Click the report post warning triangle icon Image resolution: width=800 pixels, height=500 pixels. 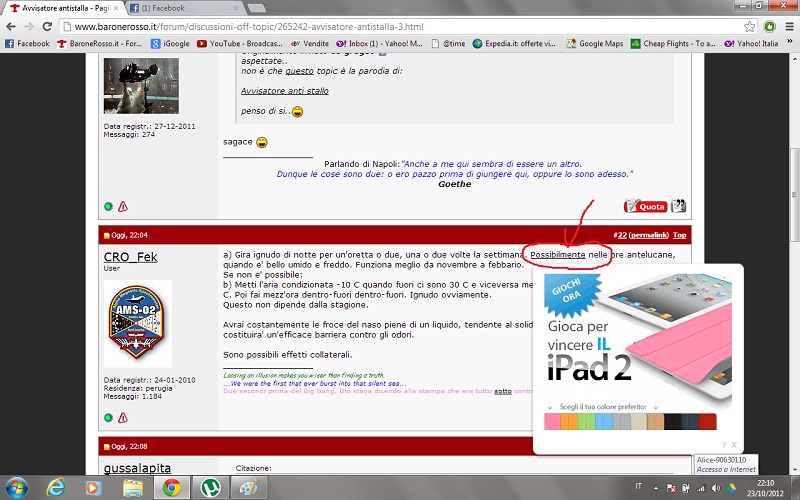tap(123, 207)
